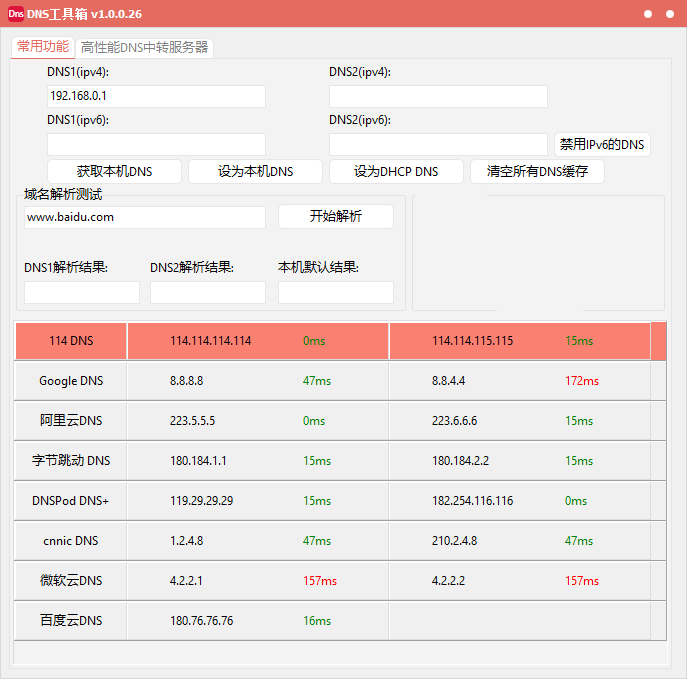Choose address 4.2.2.2
This screenshot has height=679, width=687.
pos(448,580)
